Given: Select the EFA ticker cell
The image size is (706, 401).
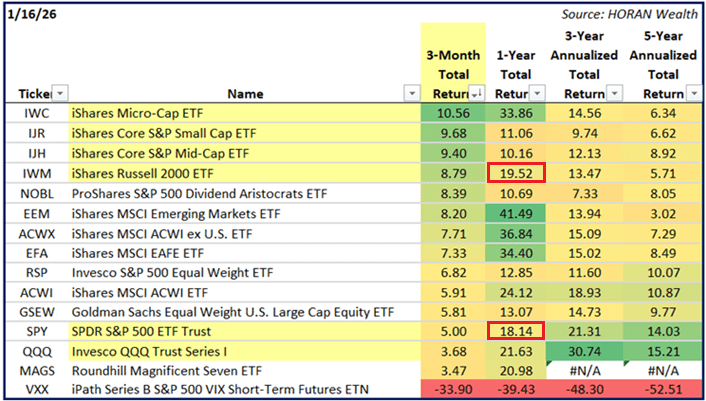Looking at the screenshot, I should [37, 253].
